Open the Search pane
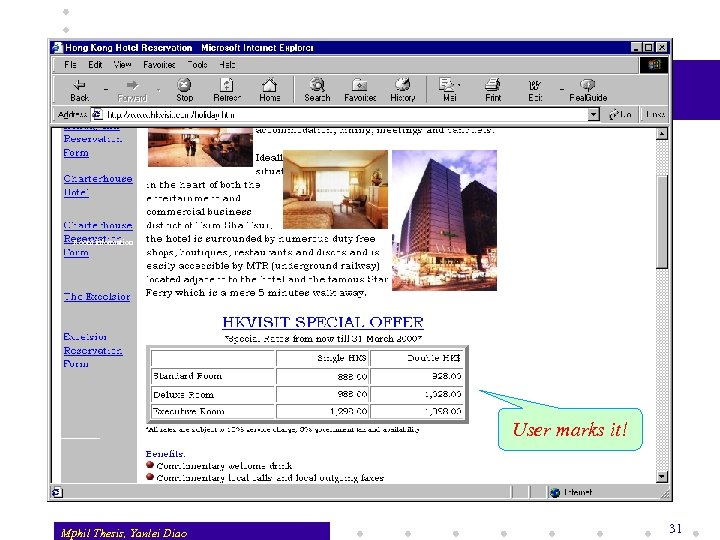This screenshot has height=540, width=720. (x=317, y=90)
